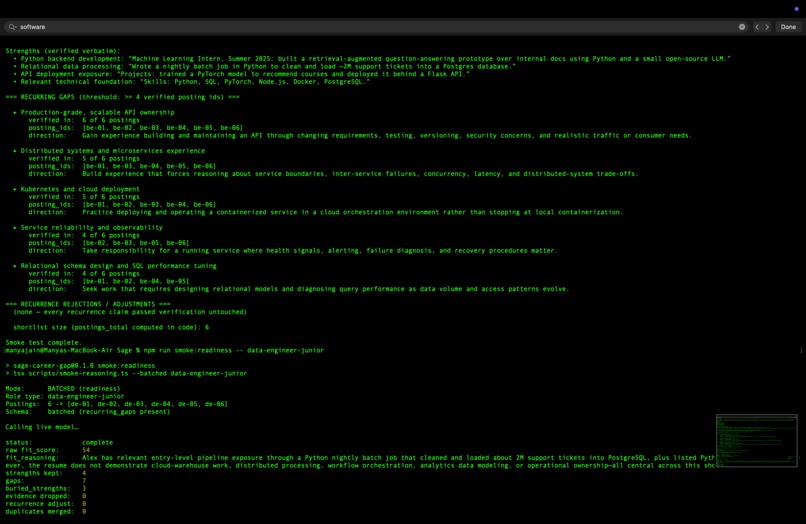Viewport: 806px width, 524px height.
Task: Click the 'strengths kept: 4' line
Action: [x=46, y=473]
